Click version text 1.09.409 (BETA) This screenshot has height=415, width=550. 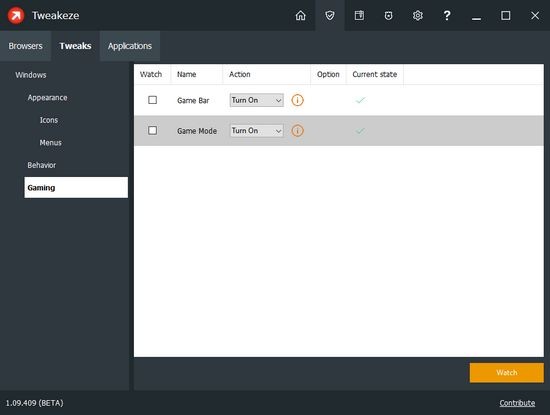(34, 403)
